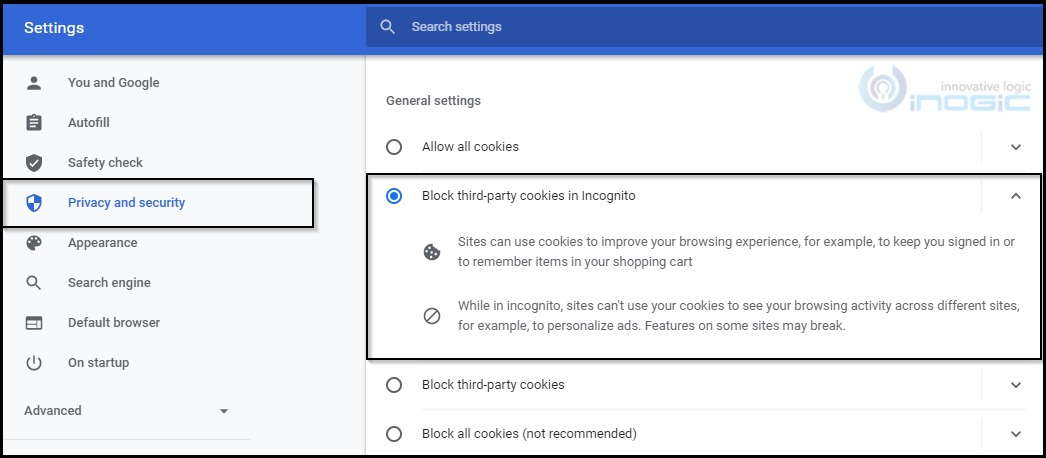Expand the Allow all cookies details chevron

1015,147
